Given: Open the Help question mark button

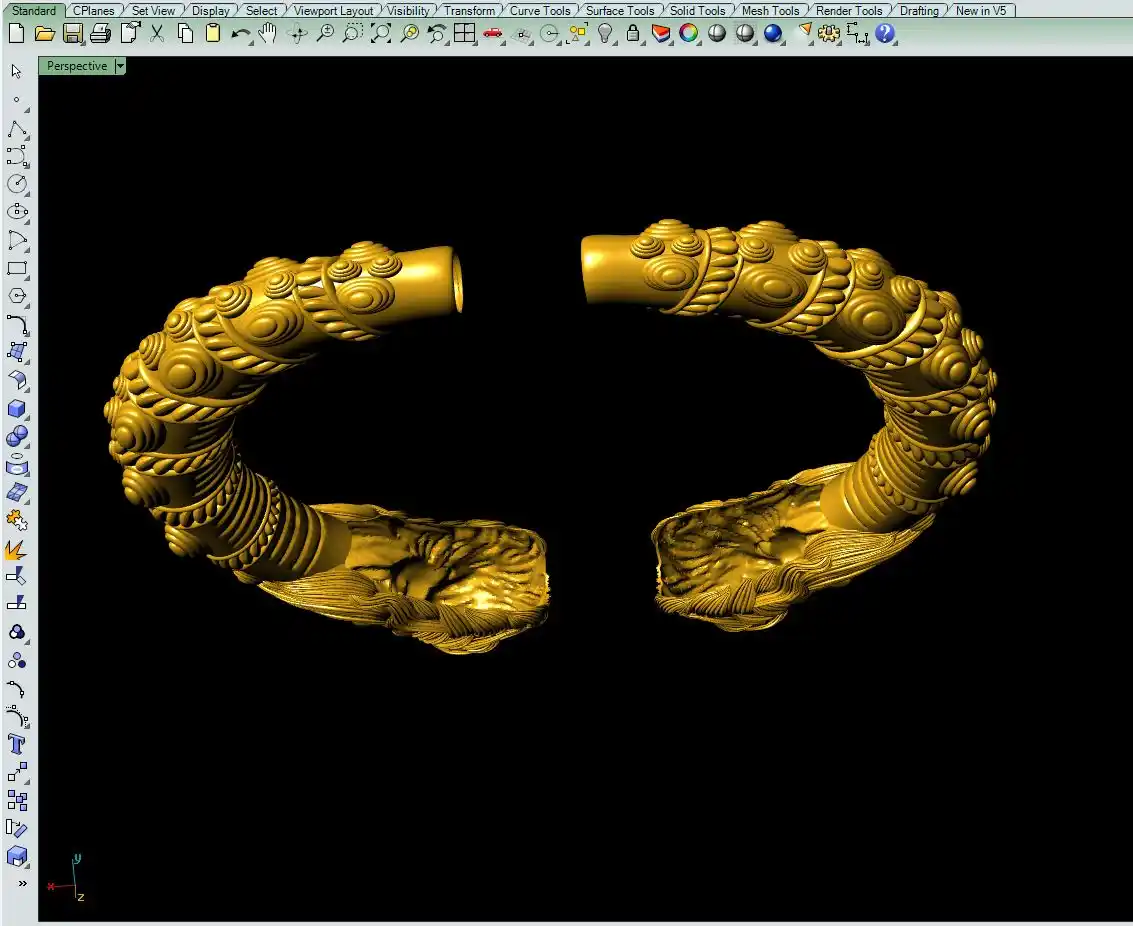Looking at the screenshot, I should (885, 33).
